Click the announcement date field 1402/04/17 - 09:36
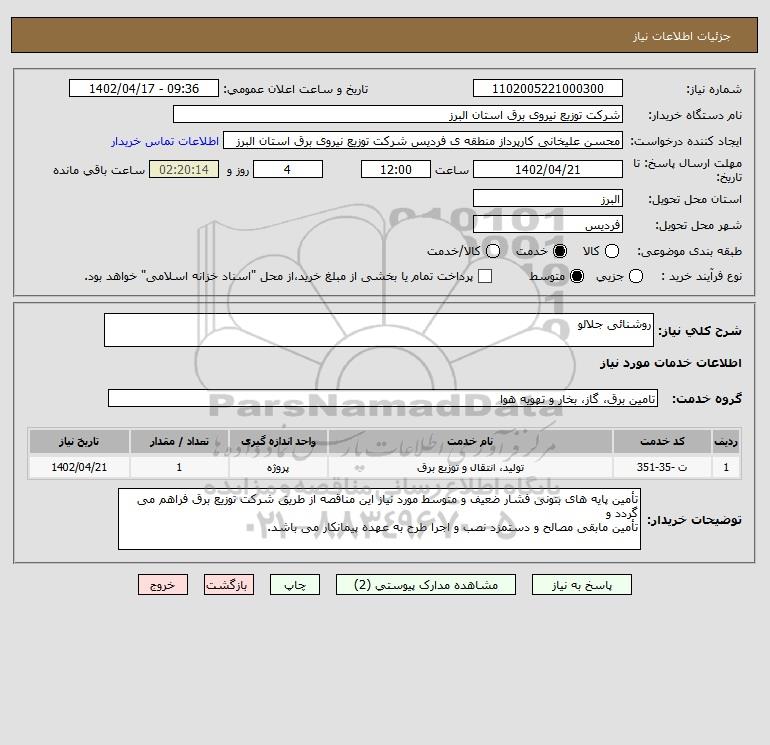770x745 pixels. click(144, 88)
